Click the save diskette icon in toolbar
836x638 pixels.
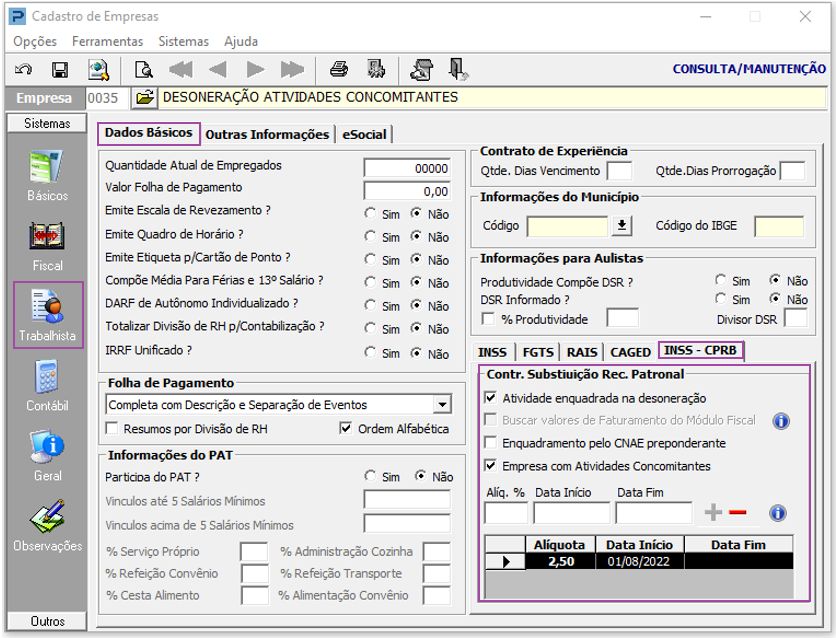59,69
